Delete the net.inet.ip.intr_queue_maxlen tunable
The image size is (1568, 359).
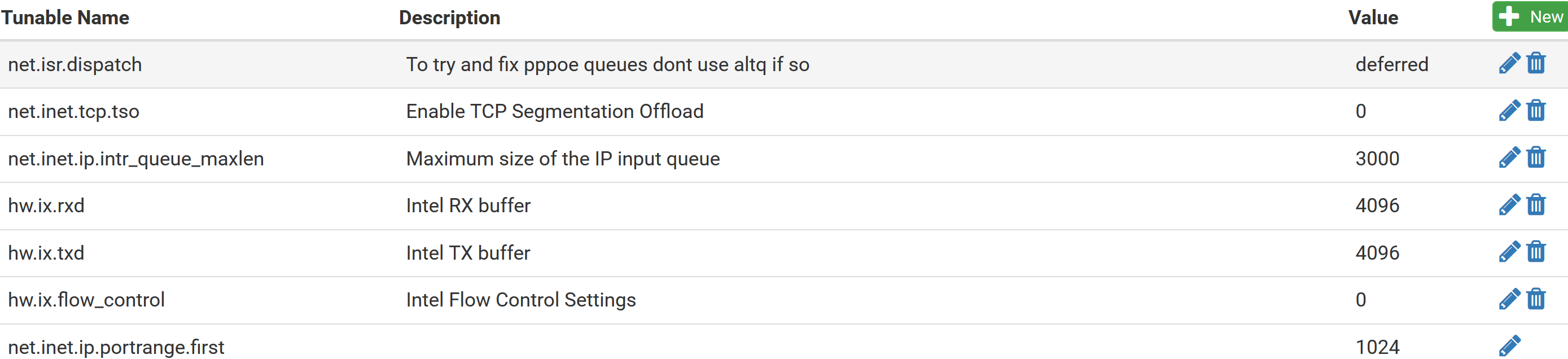point(1536,157)
